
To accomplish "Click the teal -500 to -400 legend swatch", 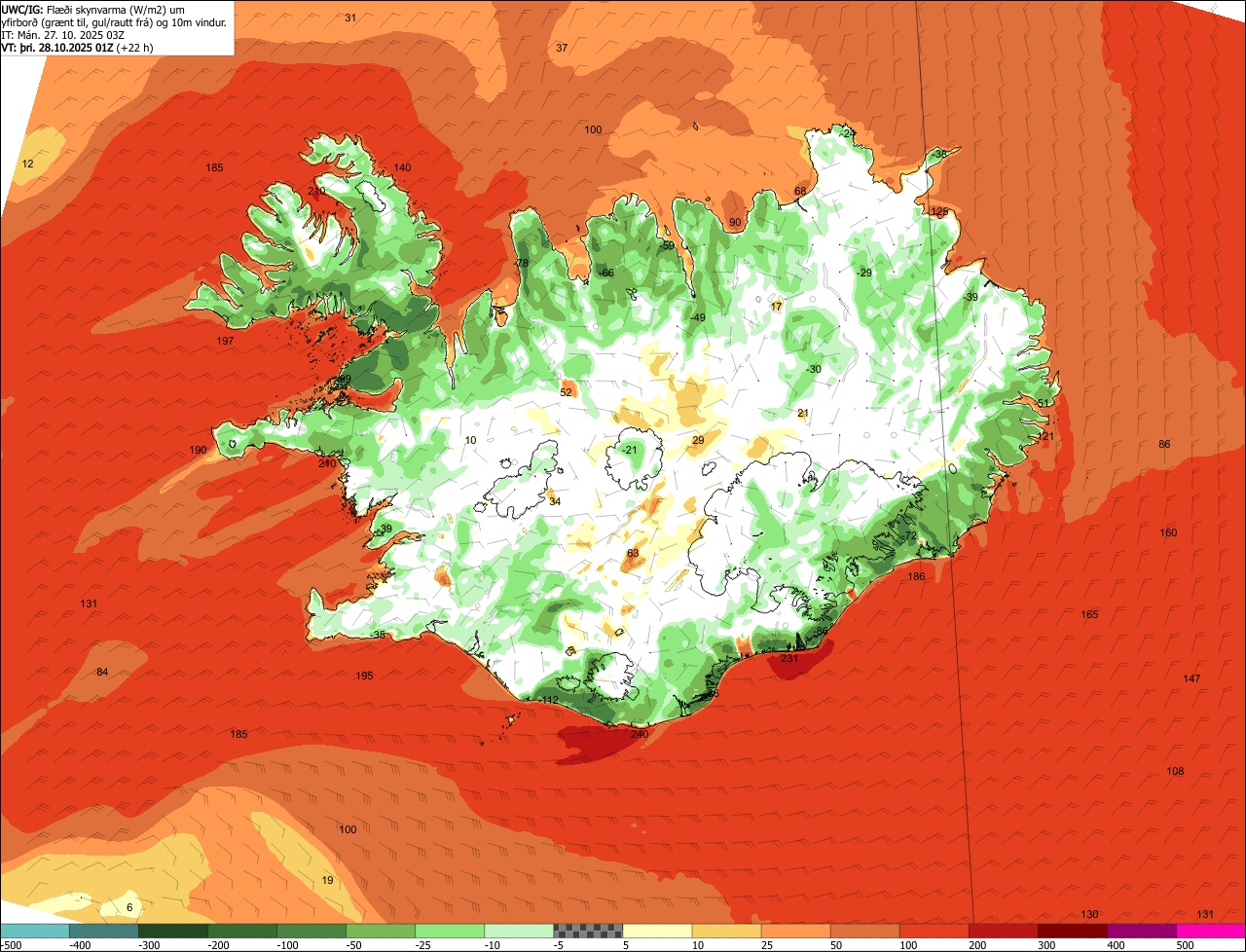I will pos(34,931).
